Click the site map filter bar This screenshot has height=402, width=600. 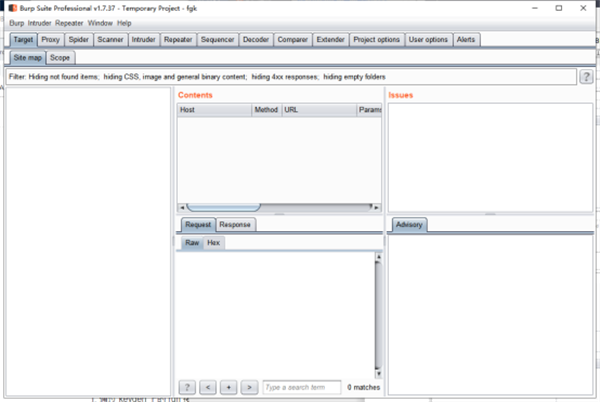coord(291,77)
